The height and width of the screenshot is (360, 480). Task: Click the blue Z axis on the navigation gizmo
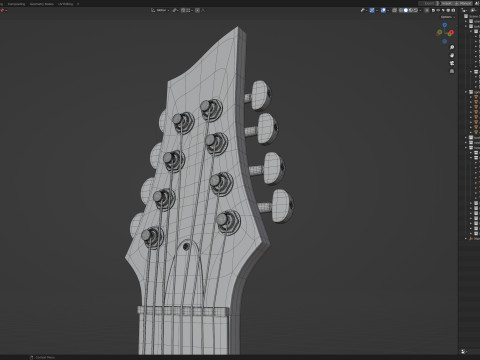[x=445, y=25]
